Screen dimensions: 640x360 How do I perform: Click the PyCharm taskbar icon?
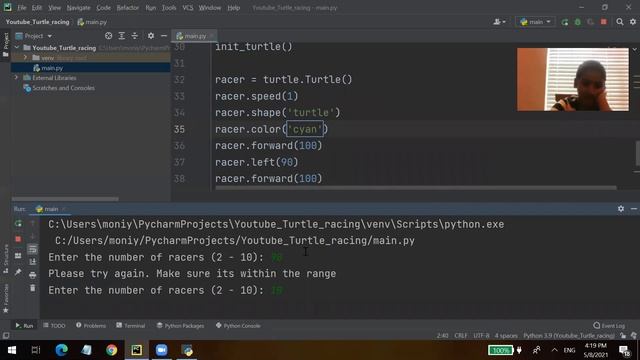click(137, 350)
